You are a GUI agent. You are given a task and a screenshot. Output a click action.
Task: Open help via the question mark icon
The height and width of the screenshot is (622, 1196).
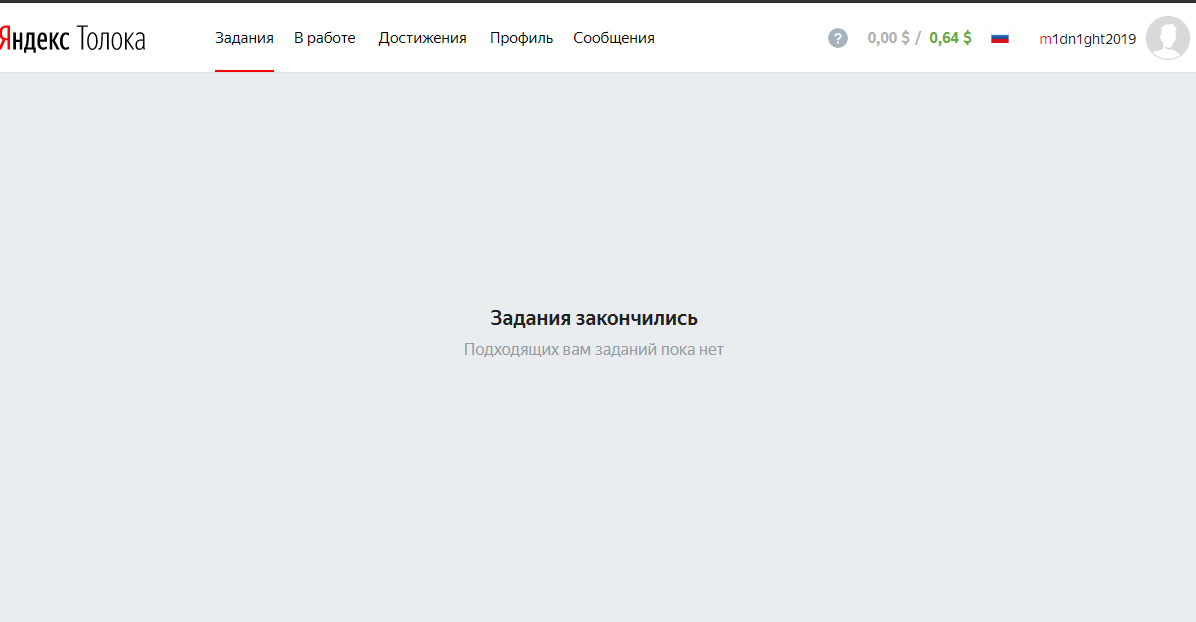pyautogui.click(x=838, y=38)
